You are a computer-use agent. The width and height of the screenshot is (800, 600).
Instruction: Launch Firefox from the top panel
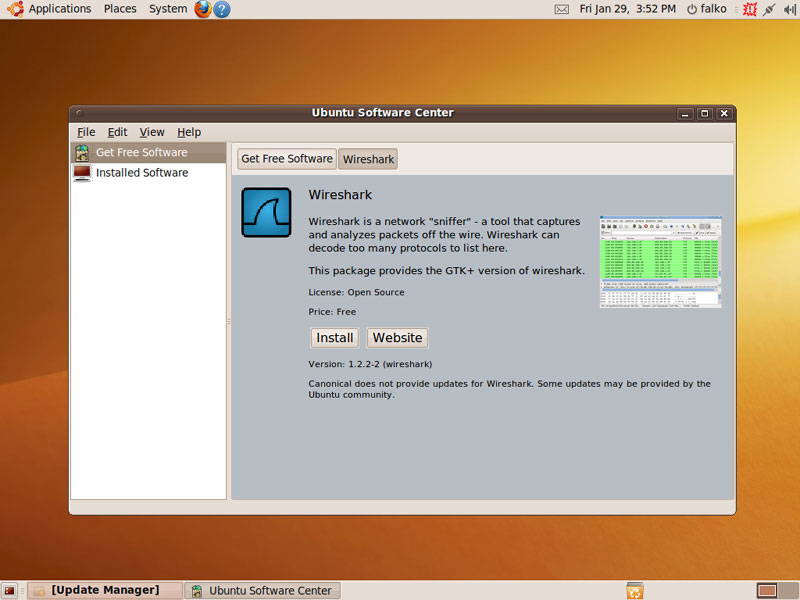(x=203, y=9)
